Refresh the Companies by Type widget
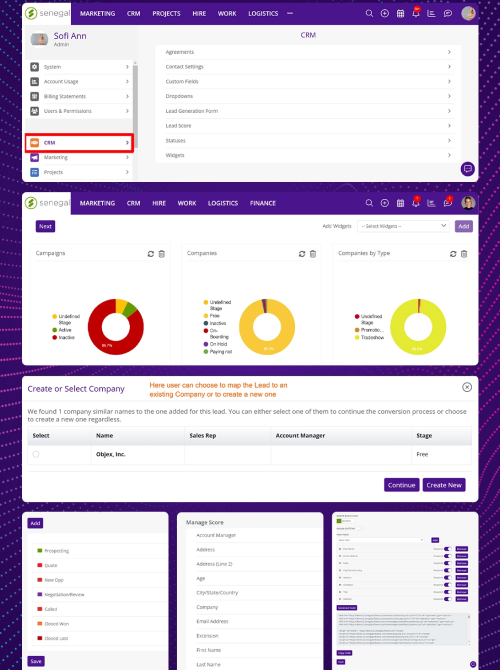 point(453,254)
